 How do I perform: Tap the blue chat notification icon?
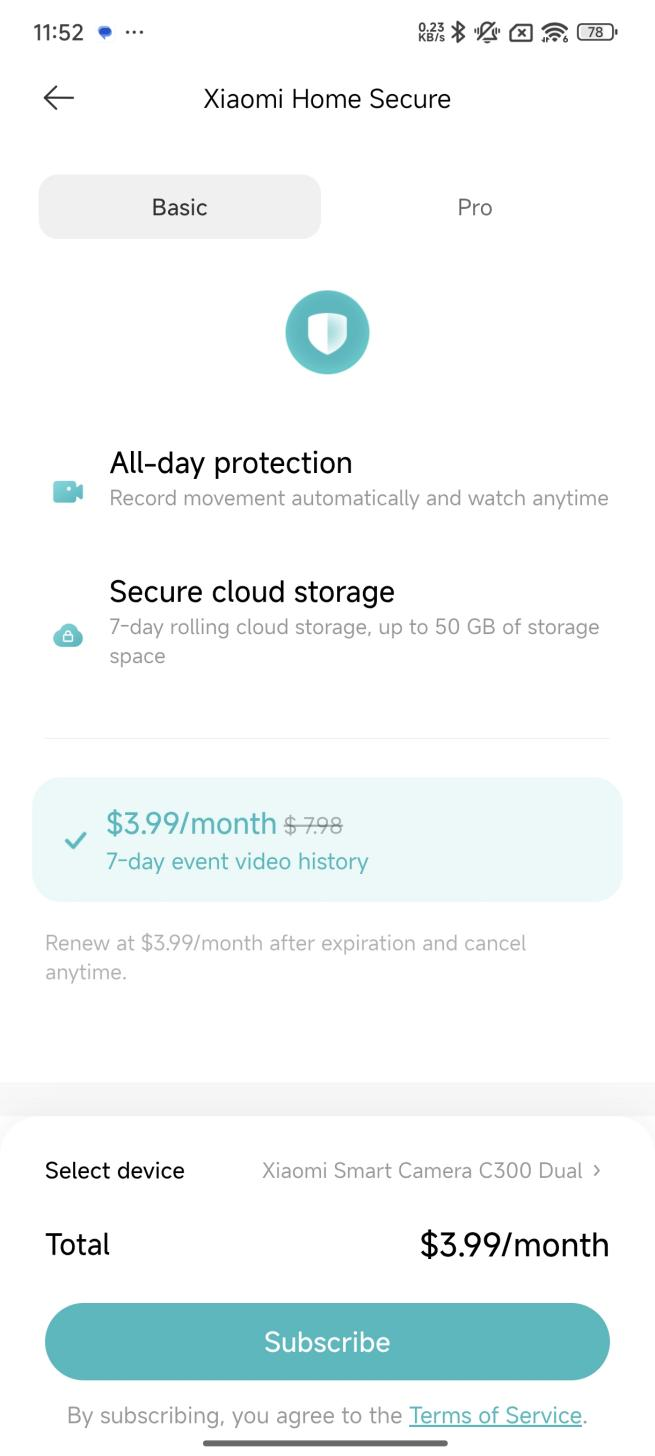click(105, 32)
